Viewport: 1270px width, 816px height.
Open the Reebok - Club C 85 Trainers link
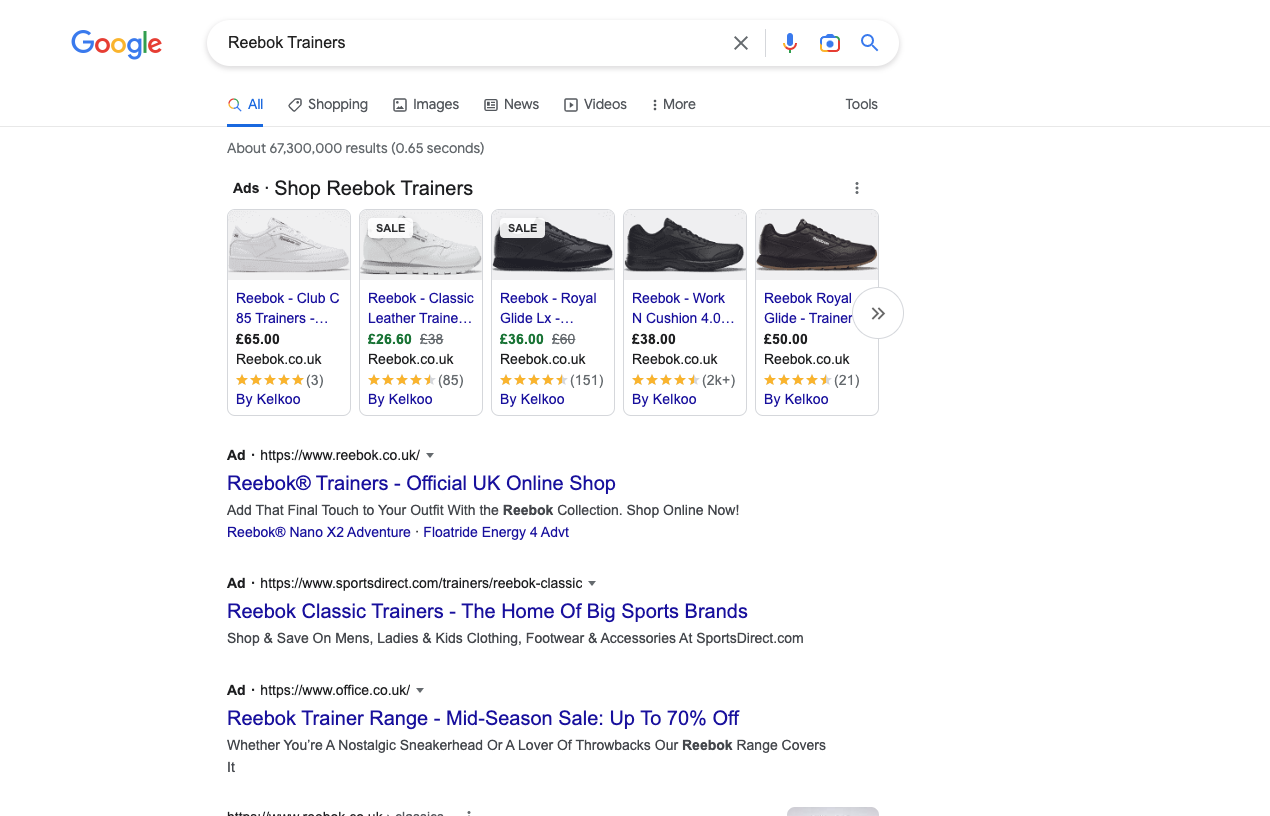(288, 308)
